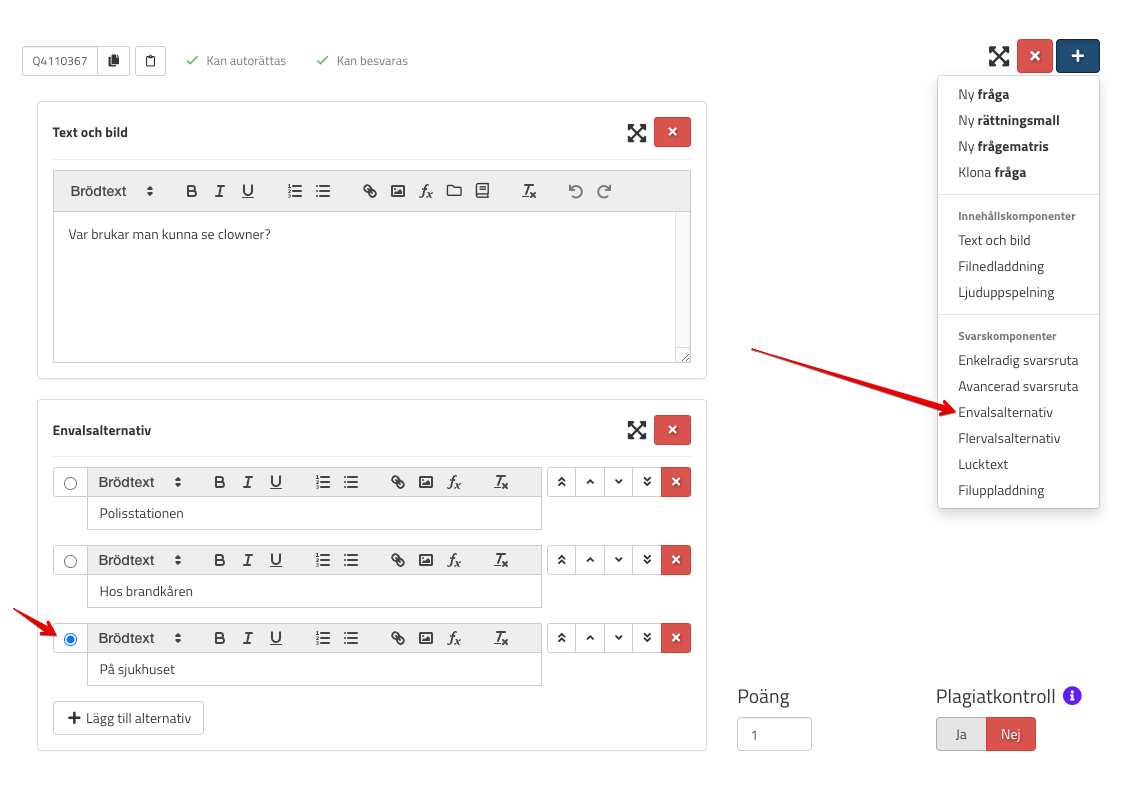Delete the Hos brandkåren alternative
The height and width of the screenshot is (789, 1125).
pyautogui.click(x=676, y=560)
